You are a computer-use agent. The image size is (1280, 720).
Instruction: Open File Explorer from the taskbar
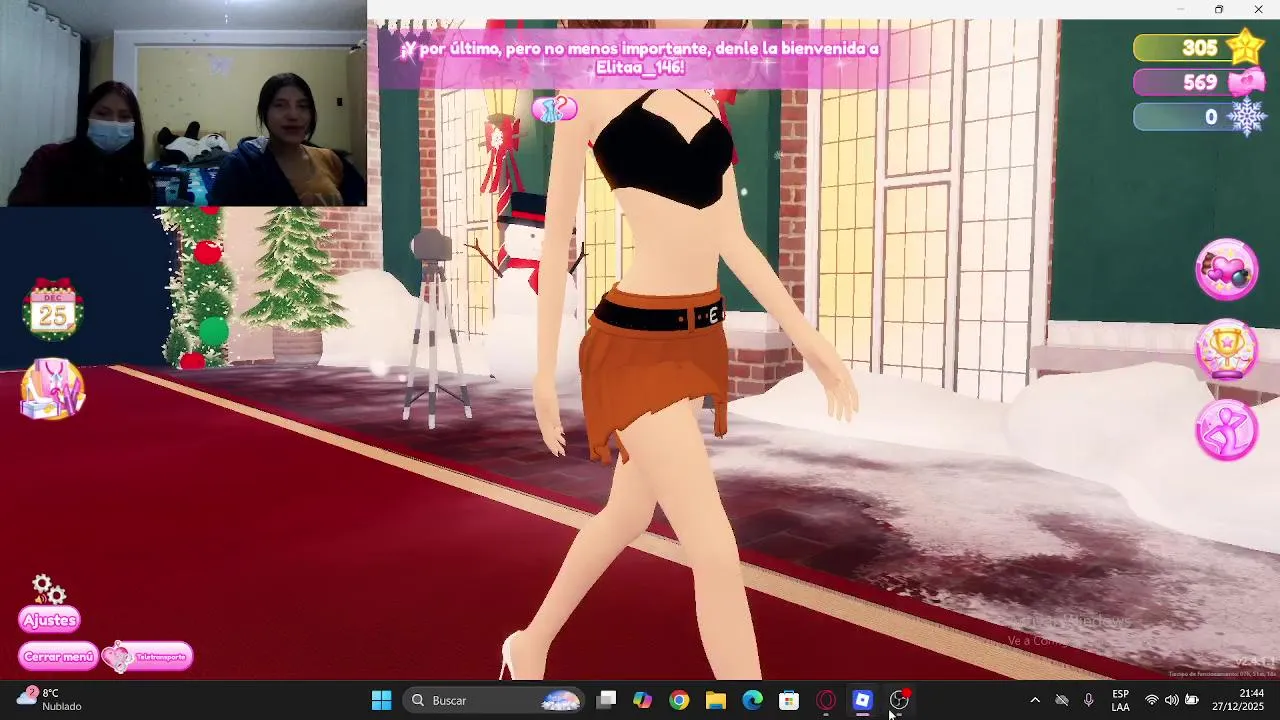pos(716,700)
